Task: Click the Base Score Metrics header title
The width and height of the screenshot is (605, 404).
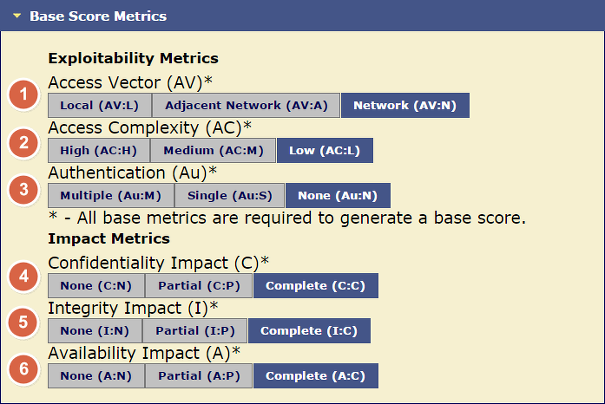Action: [98, 16]
